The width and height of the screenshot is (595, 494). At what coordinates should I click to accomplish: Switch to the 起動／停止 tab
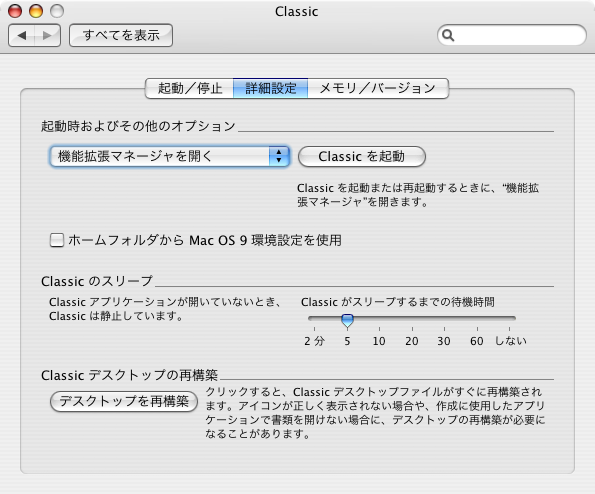click(x=189, y=88)
